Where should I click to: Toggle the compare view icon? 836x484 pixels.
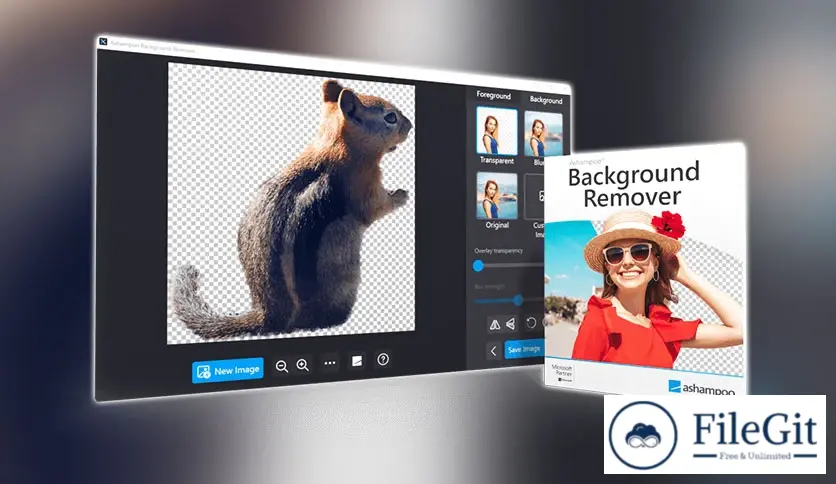[357, 361]
